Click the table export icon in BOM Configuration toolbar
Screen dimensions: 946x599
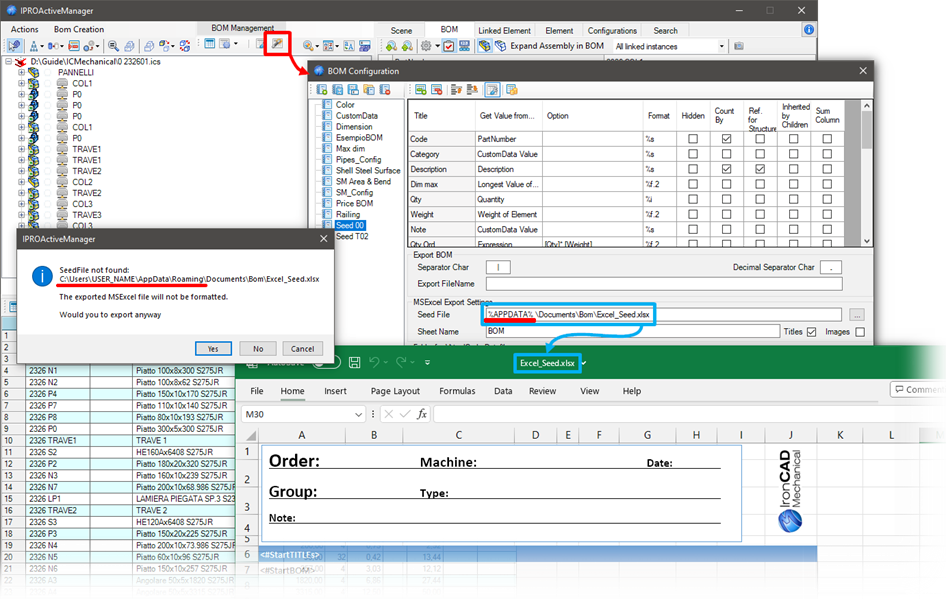[x=512, y=90]
